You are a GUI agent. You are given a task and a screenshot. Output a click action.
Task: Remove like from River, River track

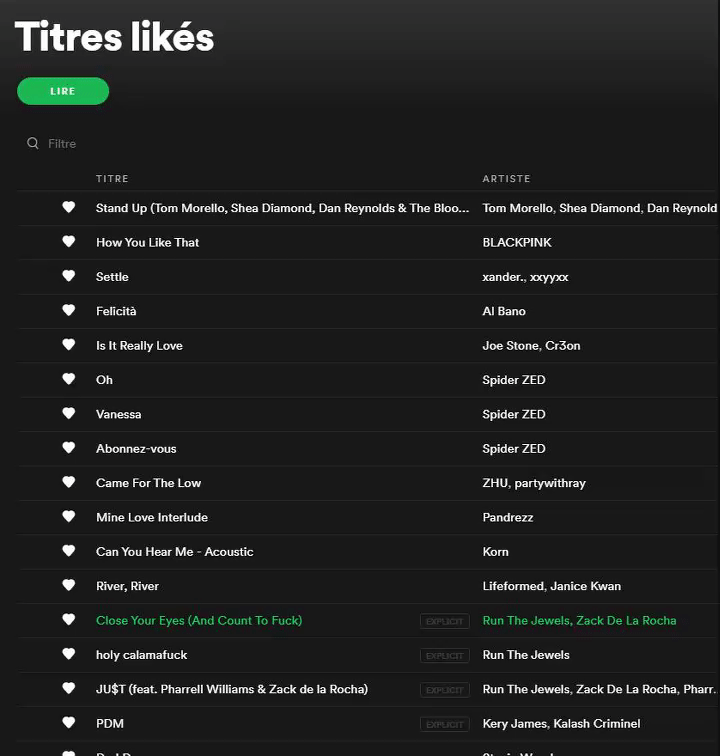68,585
